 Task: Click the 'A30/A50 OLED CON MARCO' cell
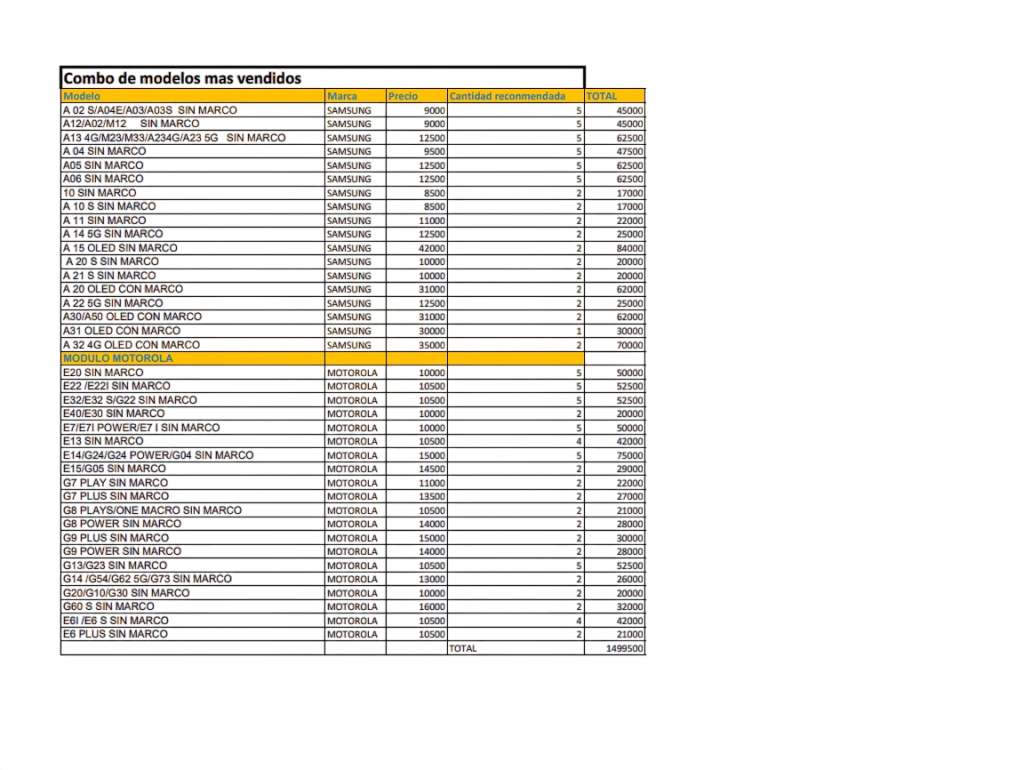tap(133, 317)
